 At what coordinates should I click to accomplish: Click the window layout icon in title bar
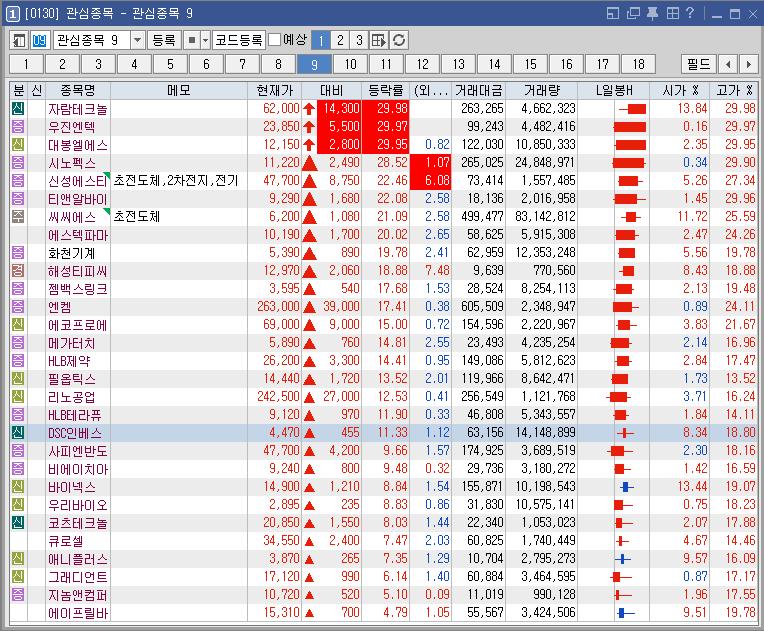point(612,13)
